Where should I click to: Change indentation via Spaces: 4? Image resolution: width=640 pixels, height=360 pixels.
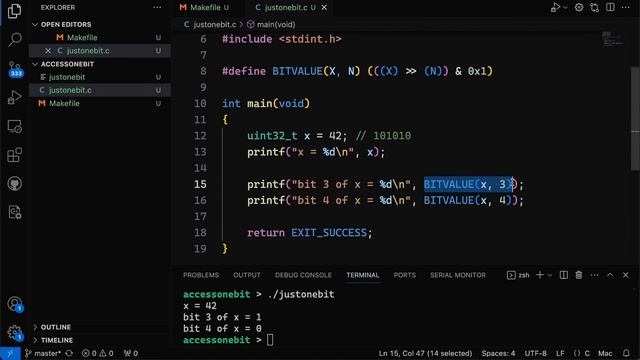coord(498,353)
